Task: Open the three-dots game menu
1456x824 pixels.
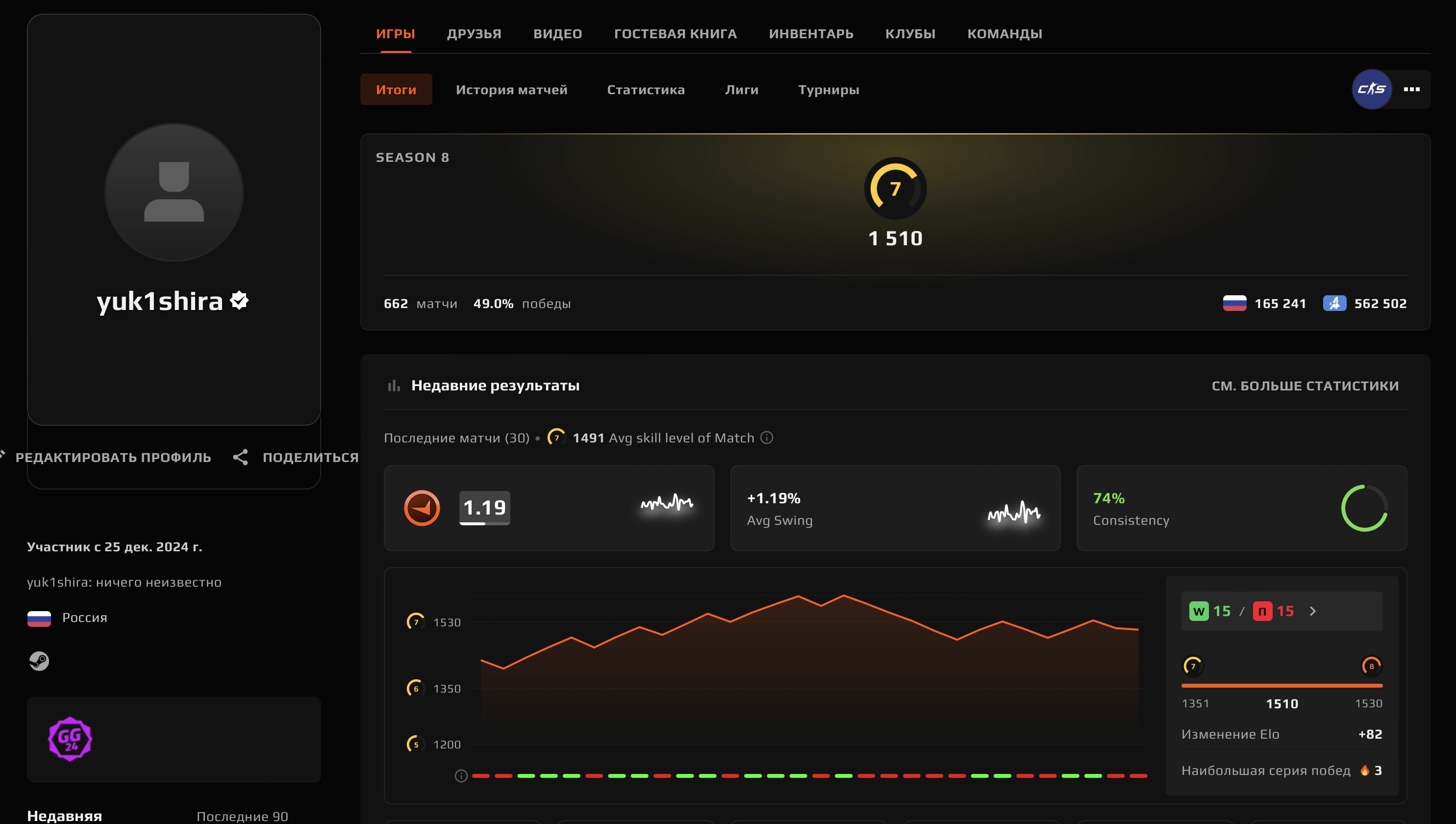Action: [1412, 89]
